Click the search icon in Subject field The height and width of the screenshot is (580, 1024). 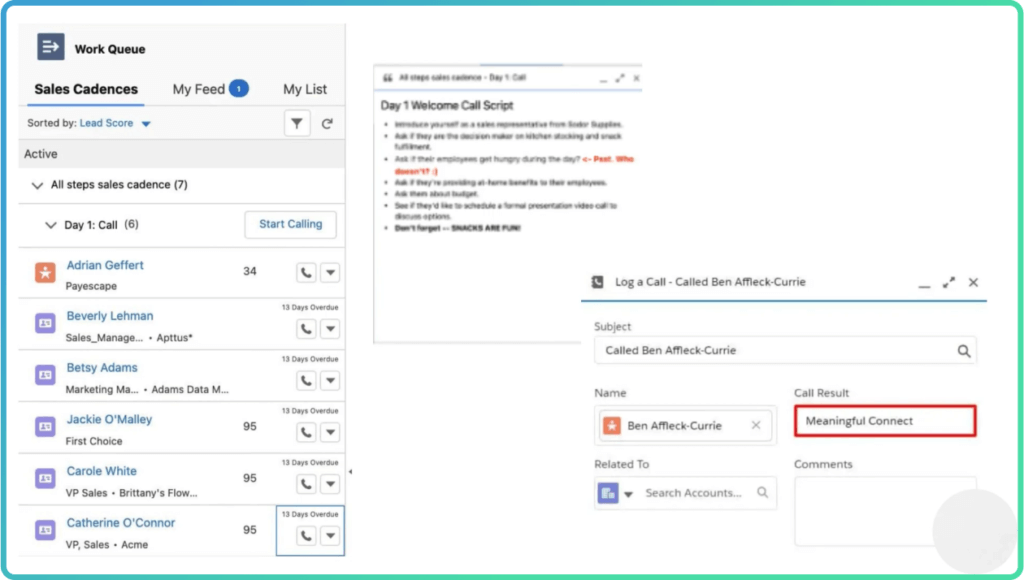tap(964, 351)
